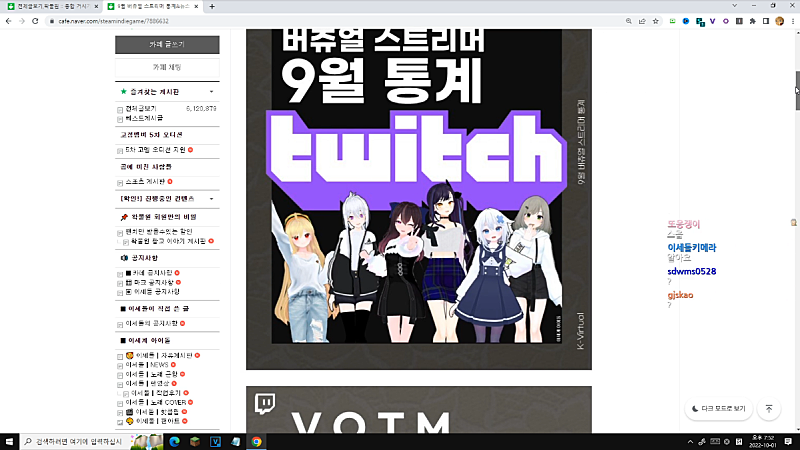Open the purple ring extension icon
This screenshot has width=800, height=450.
[x=726, y=21]
